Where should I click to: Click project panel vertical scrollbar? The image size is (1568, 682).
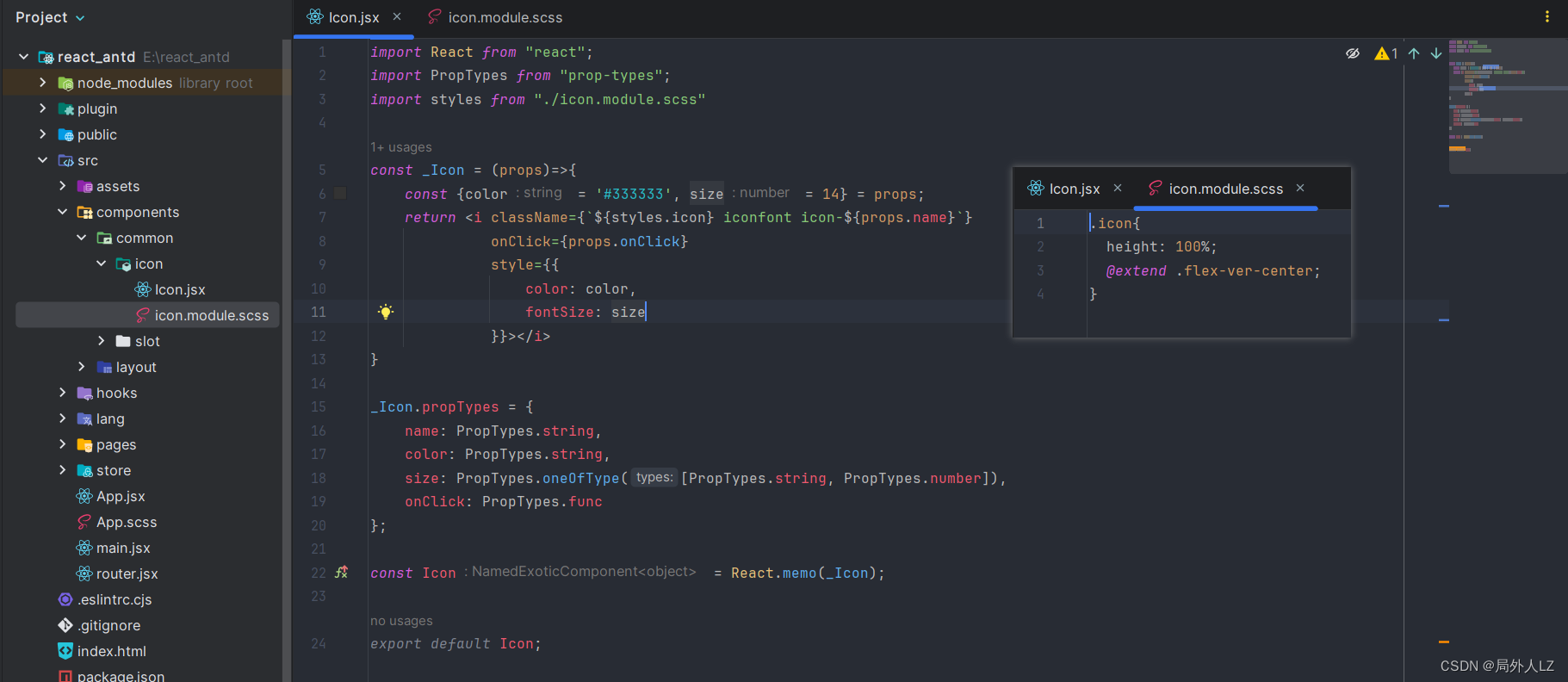[287, 360]
